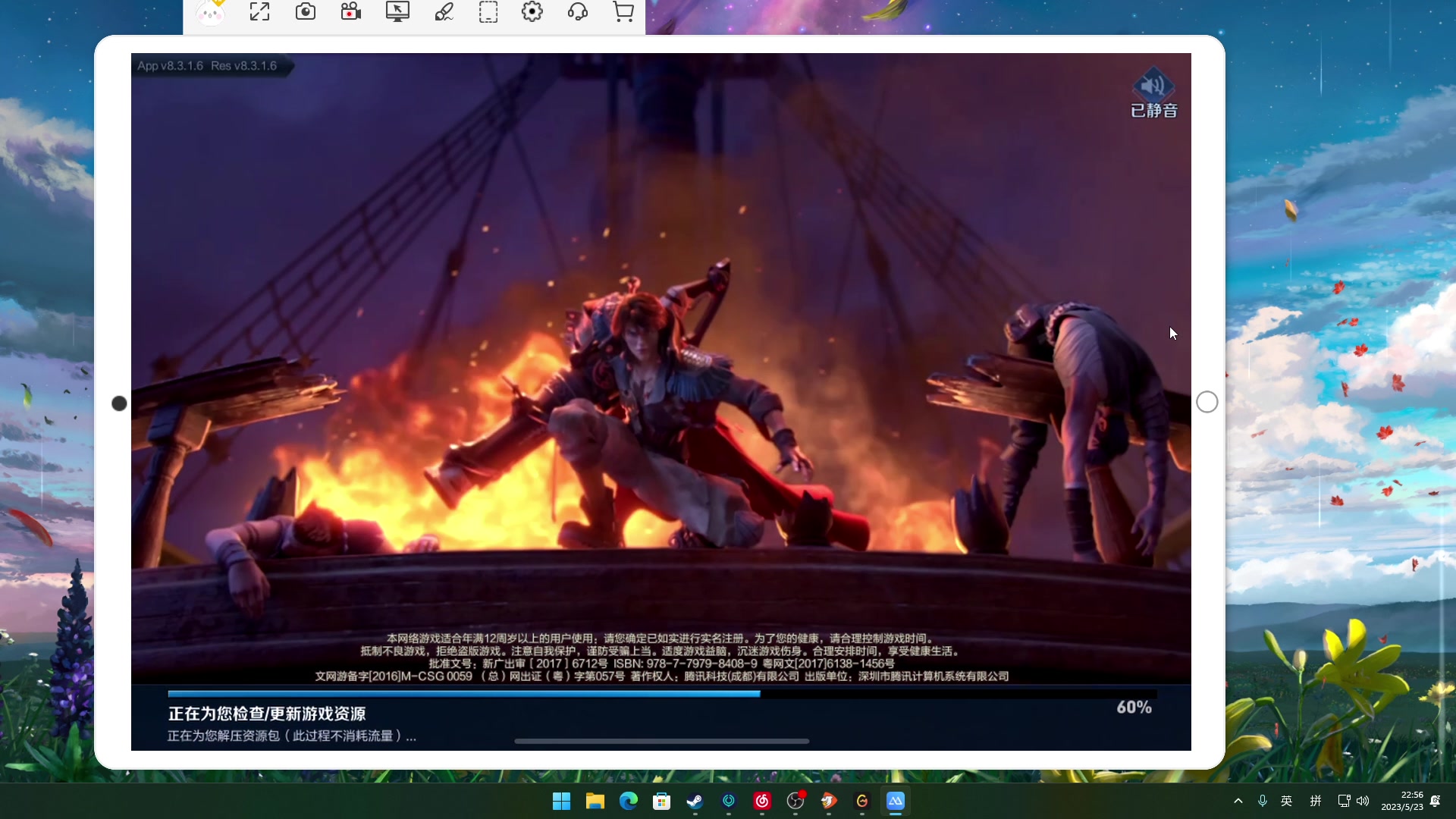This screenshot has height=819, width=1456.
Task: Switch input language via 英 indicator
Action: click(x=1287, y=801)
